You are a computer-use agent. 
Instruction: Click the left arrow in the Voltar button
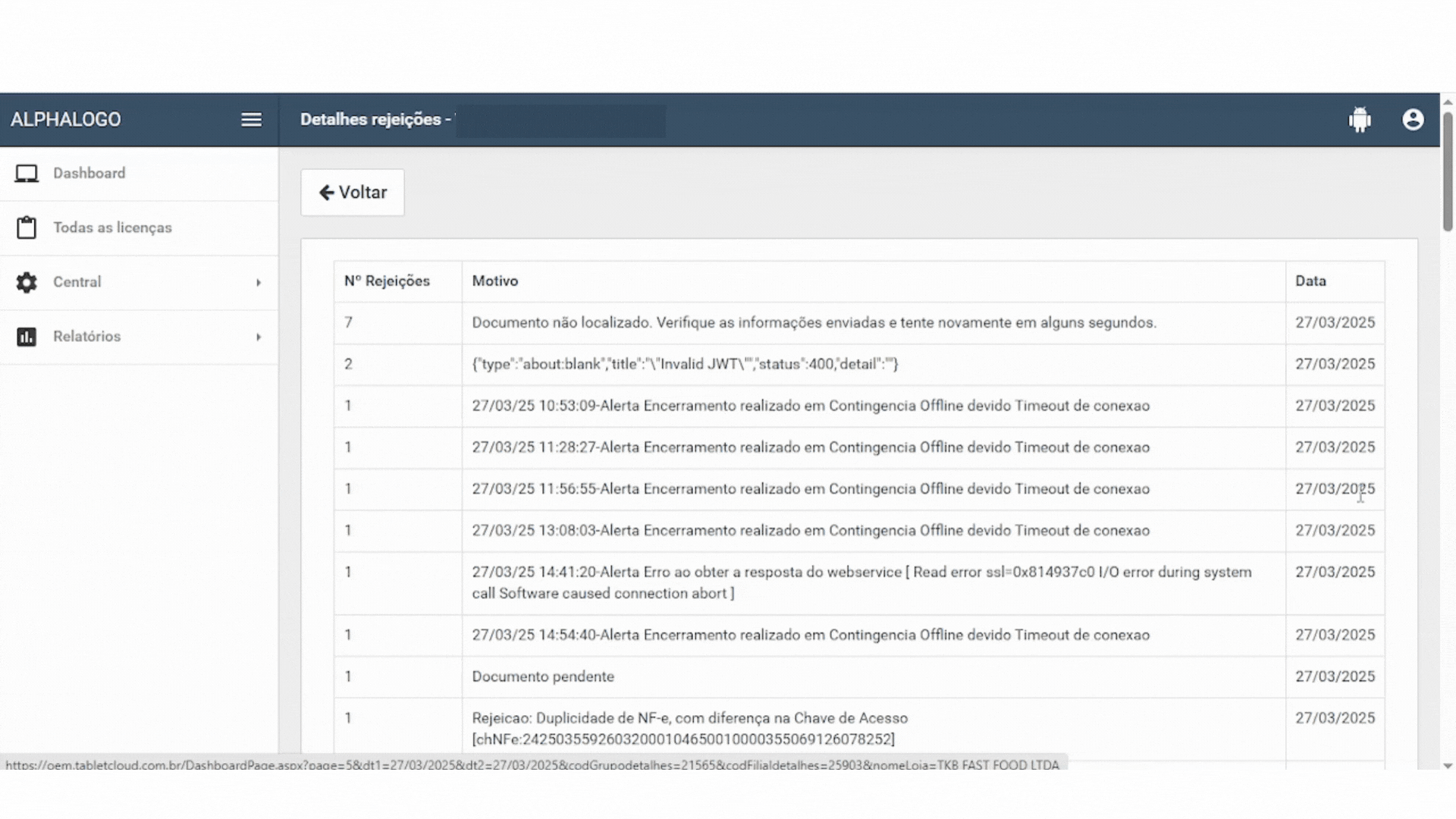pyautogui.click(x=327, y=193)
